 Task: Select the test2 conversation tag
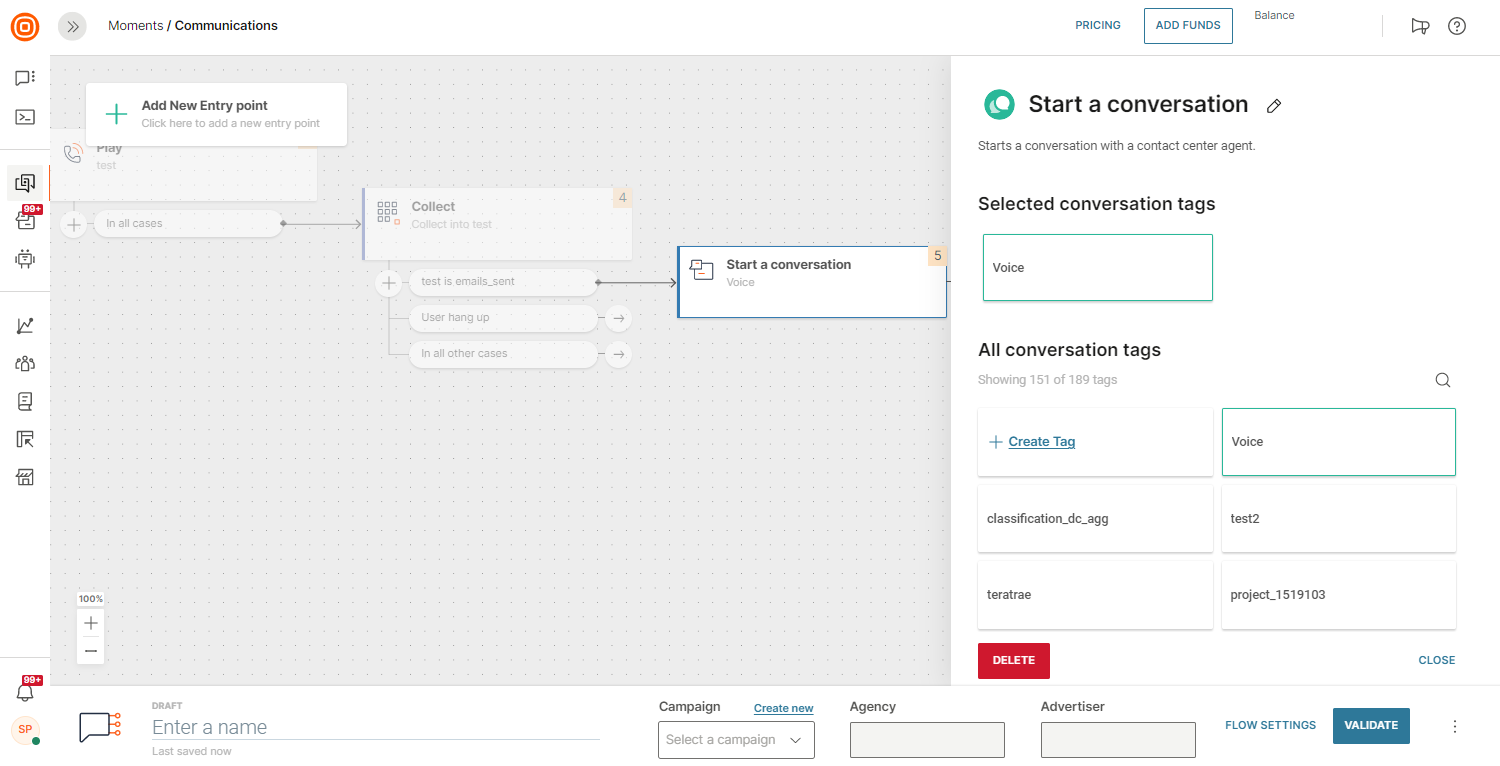pos(1338,518)
